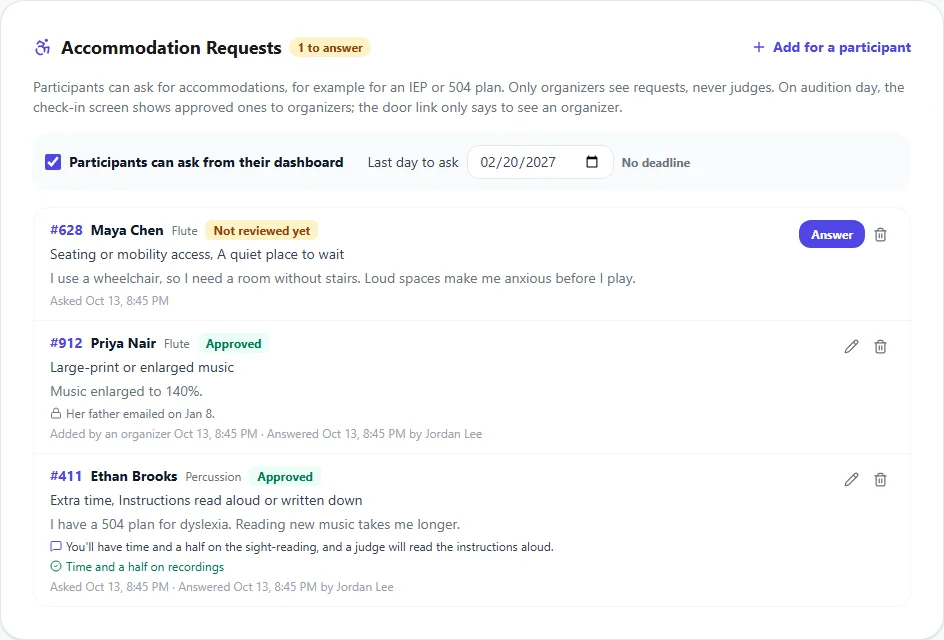Image resolution: width=944 pixels, height=640 pixels.
Task: Edit Priya Nair's request with pencil icon
Action: coord(851,346)
